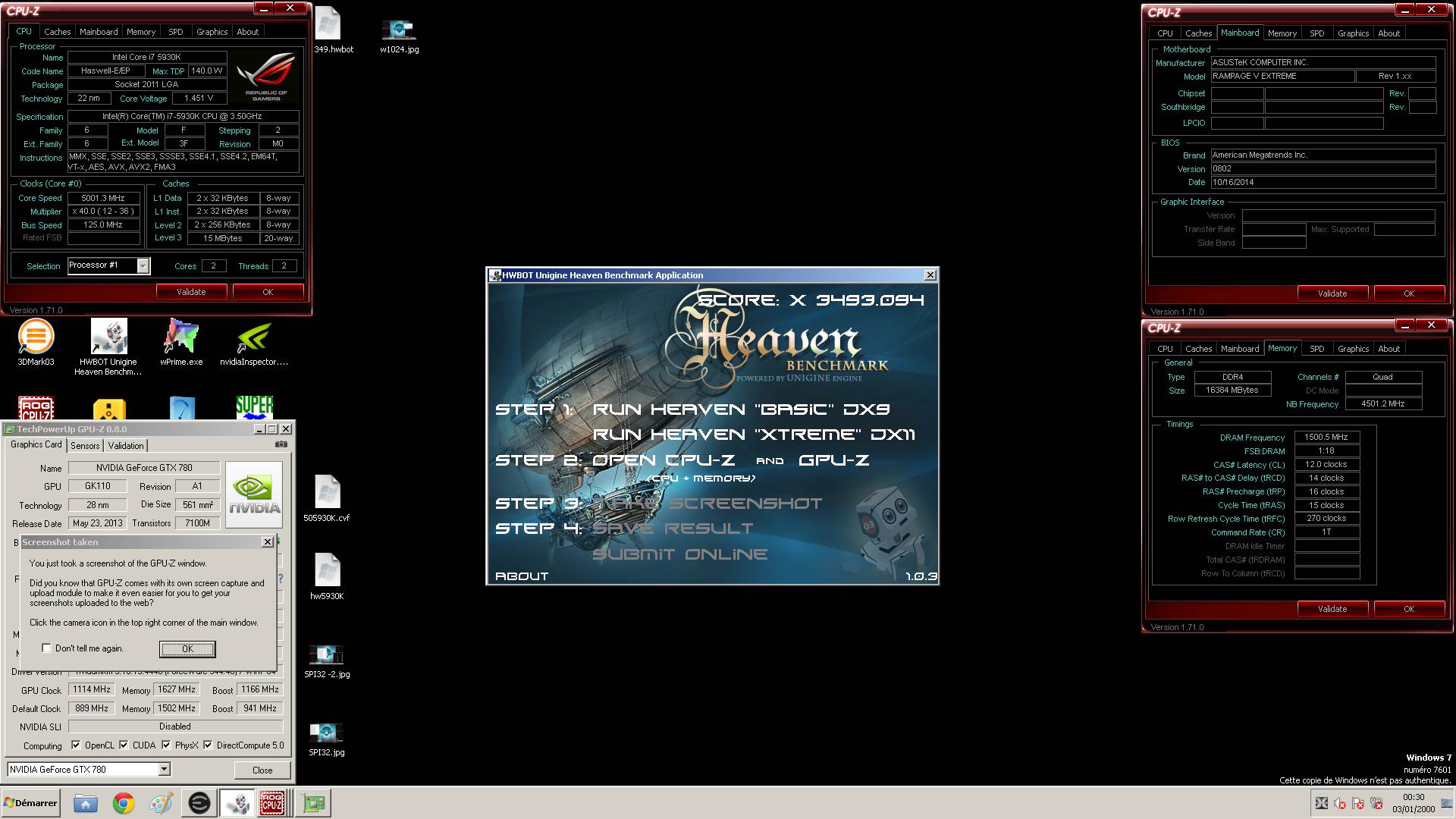Screen dimensions: 1456x819
Task: Check the Don't tell me again box
Action: coord(47,648)
